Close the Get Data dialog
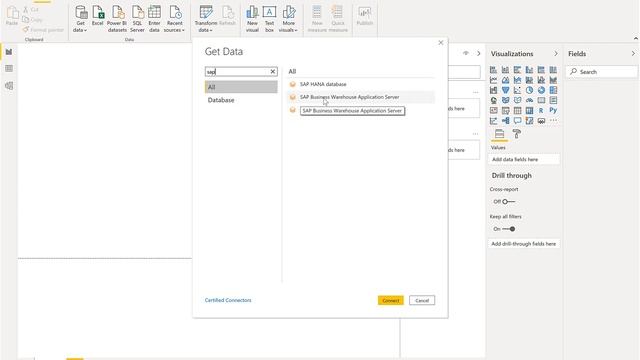 (x=441, y=42)
